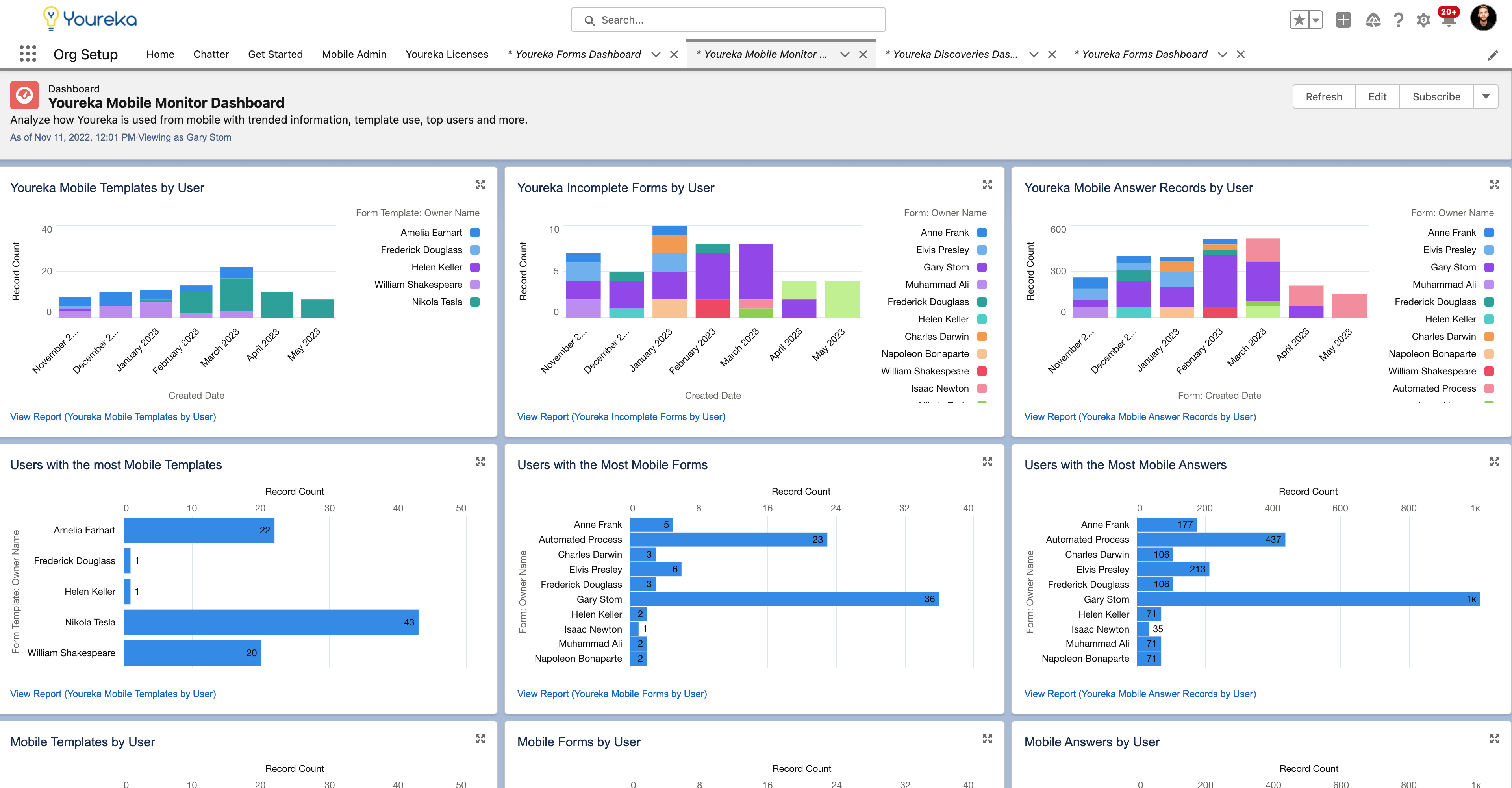Image resolution: width=1512 pixels, height=788 pixels.
Task: Open Global Actions plus icon
Action: pyautogui.click(x=1343, y=20)
